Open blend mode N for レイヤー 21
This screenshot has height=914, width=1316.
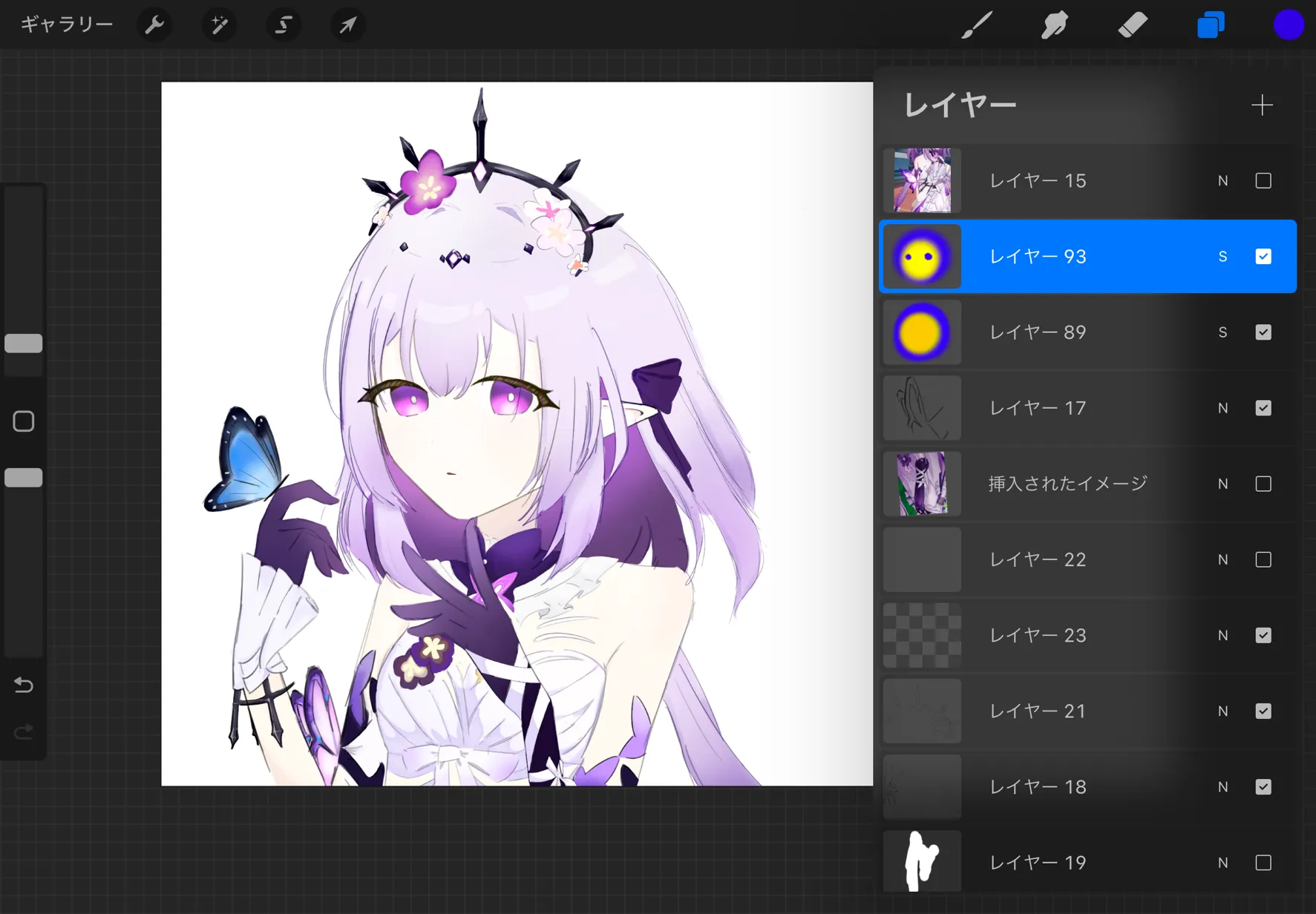(1223, 711)
